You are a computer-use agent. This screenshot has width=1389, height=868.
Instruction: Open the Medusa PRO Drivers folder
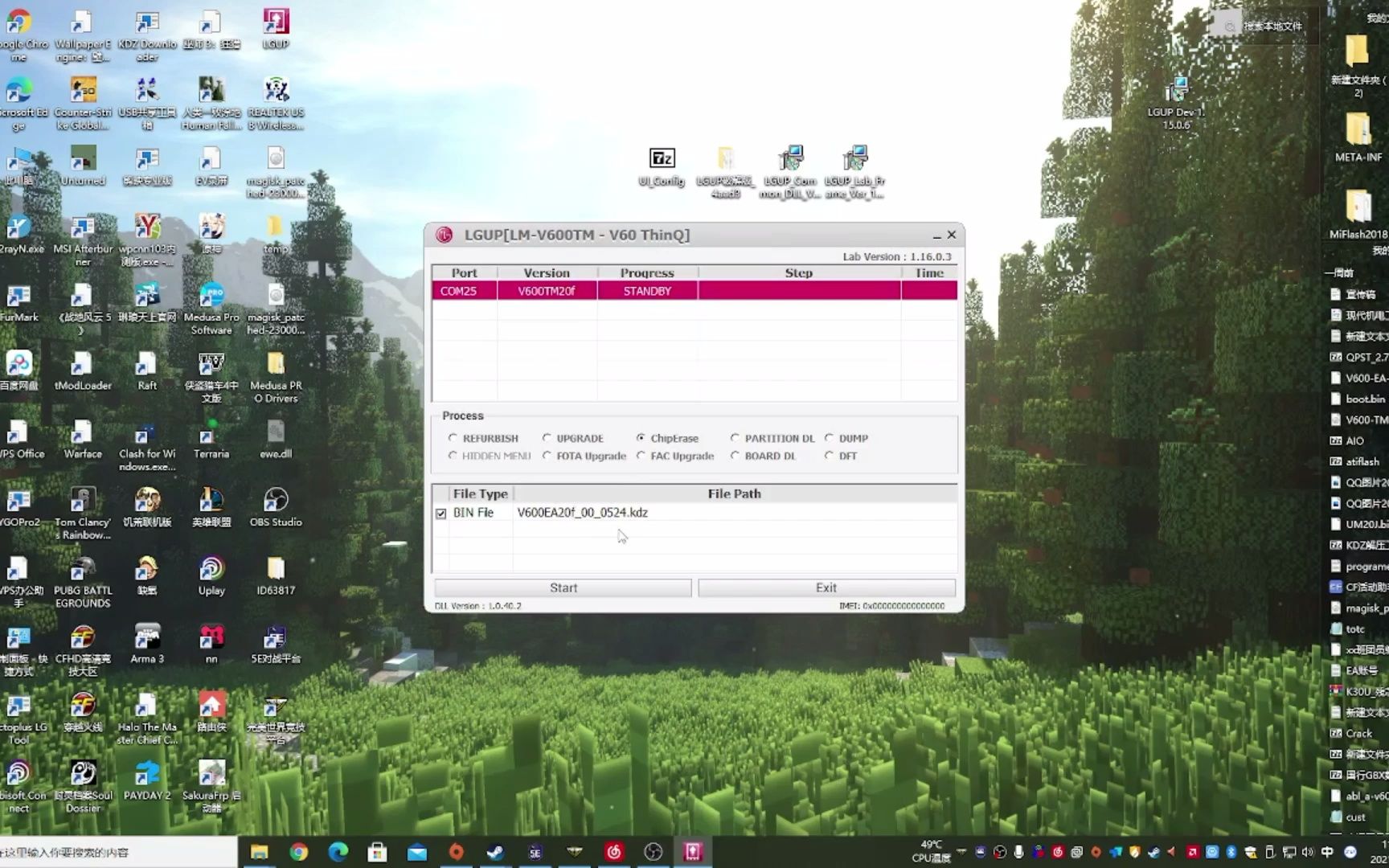coord(276,378)
